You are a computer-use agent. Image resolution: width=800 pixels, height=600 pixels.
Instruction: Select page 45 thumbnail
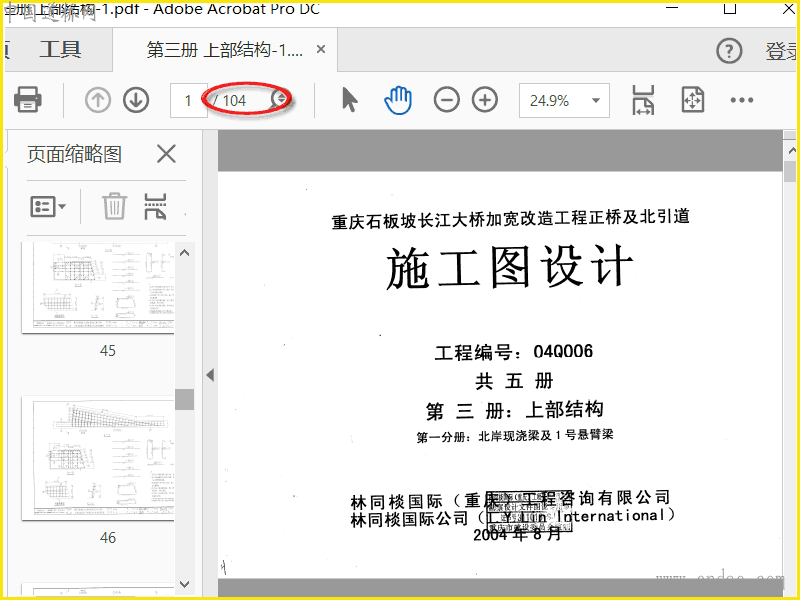(98, 288)
